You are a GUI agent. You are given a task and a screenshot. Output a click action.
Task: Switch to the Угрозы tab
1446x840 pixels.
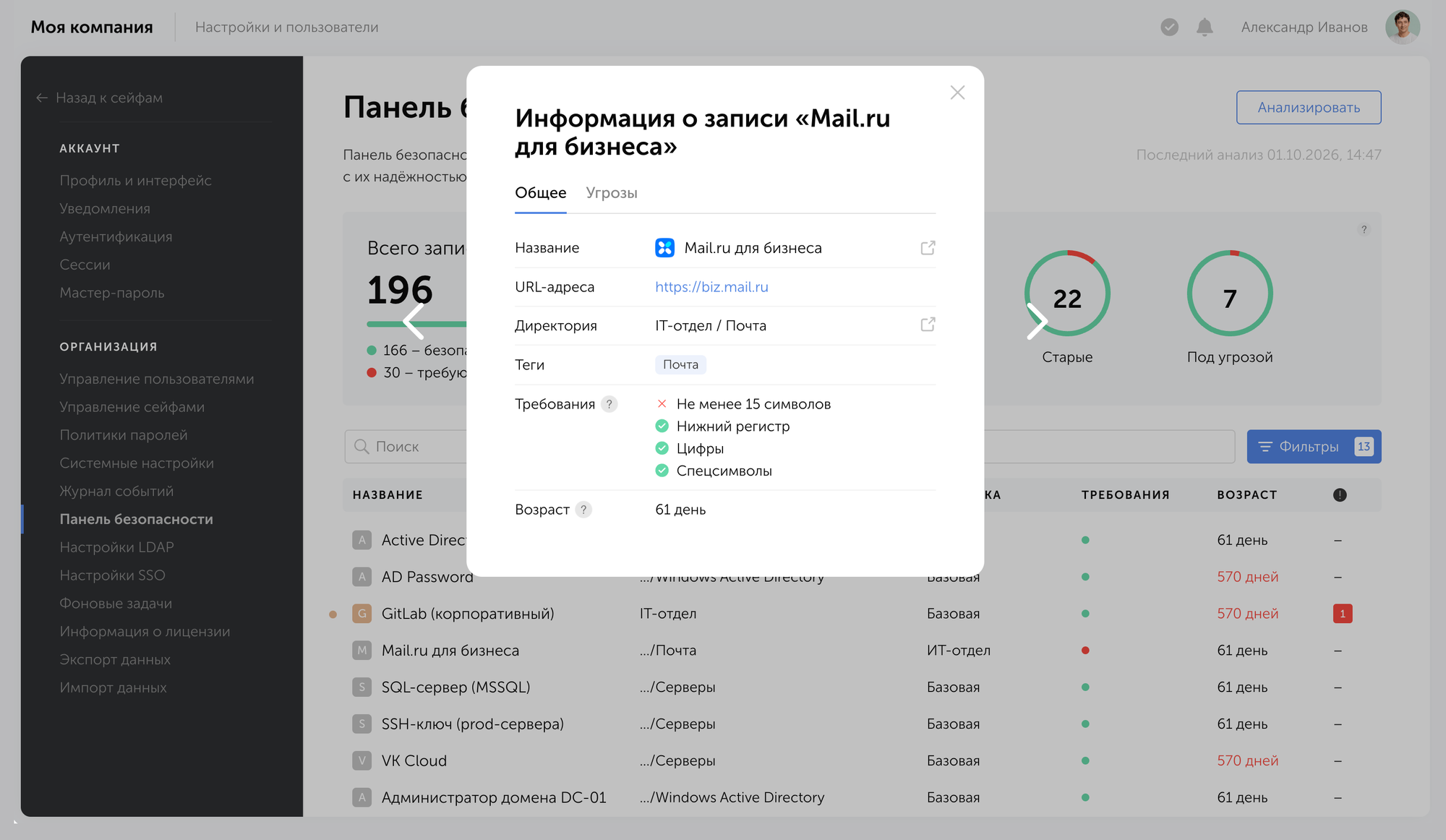(612, 193)
